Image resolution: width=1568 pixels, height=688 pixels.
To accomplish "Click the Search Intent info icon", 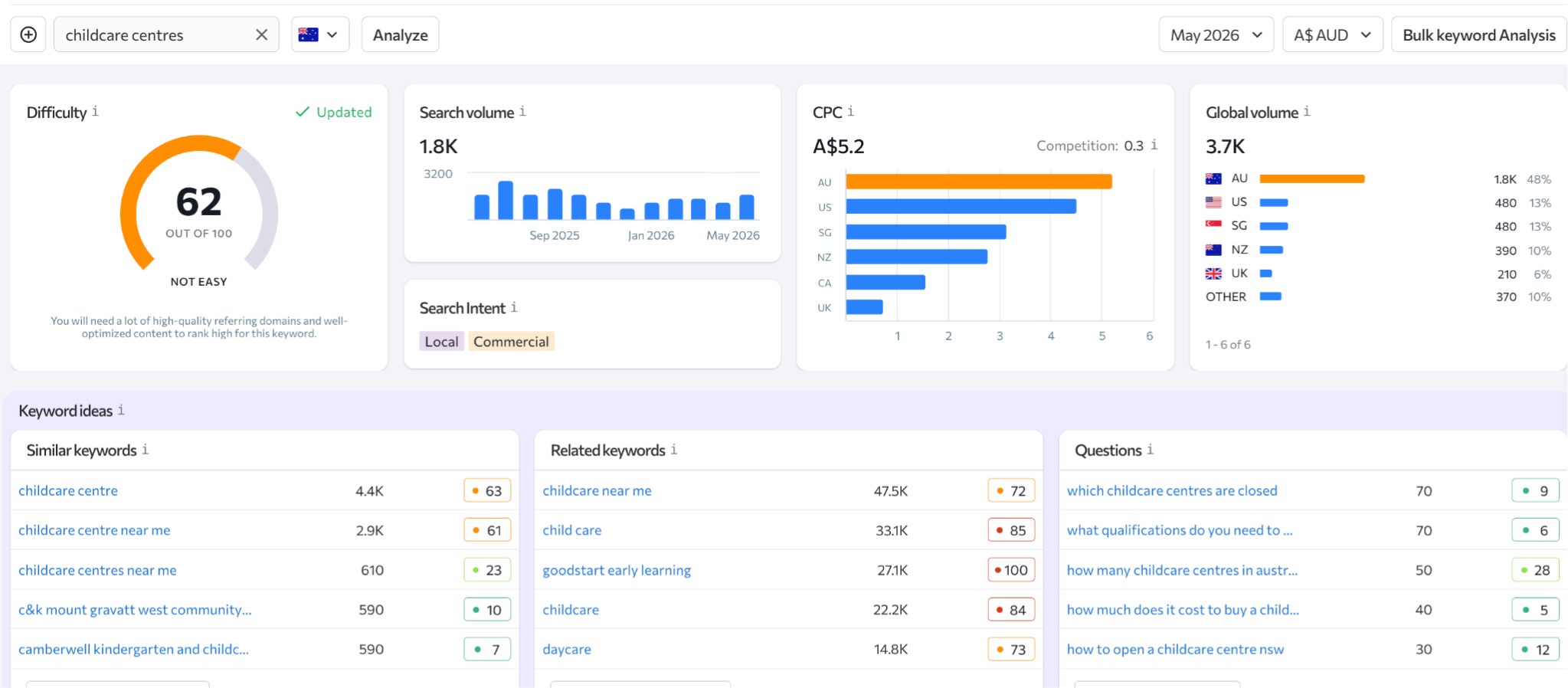I will (514, 307).
